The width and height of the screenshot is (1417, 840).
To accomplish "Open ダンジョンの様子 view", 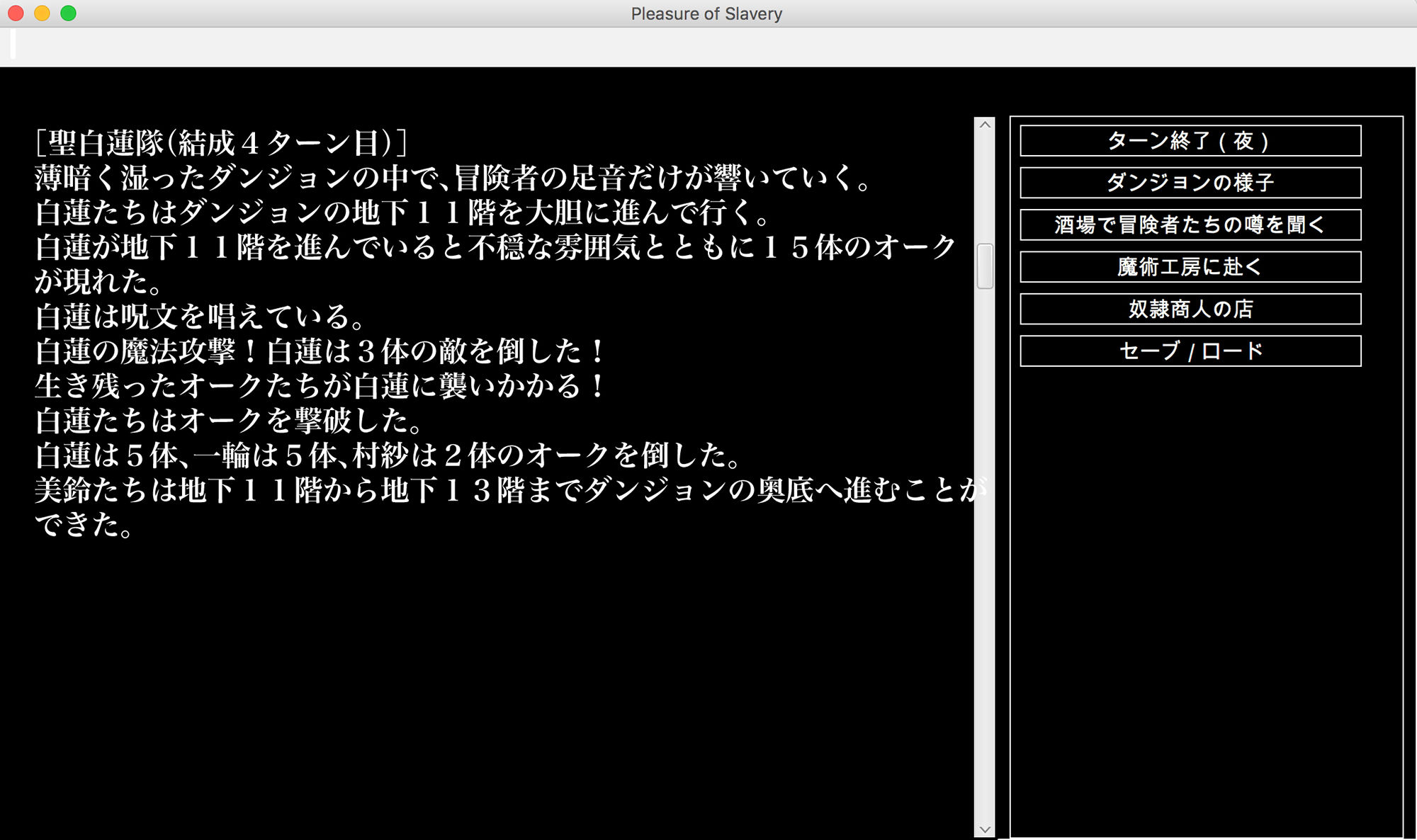I will coord(1190,183).
